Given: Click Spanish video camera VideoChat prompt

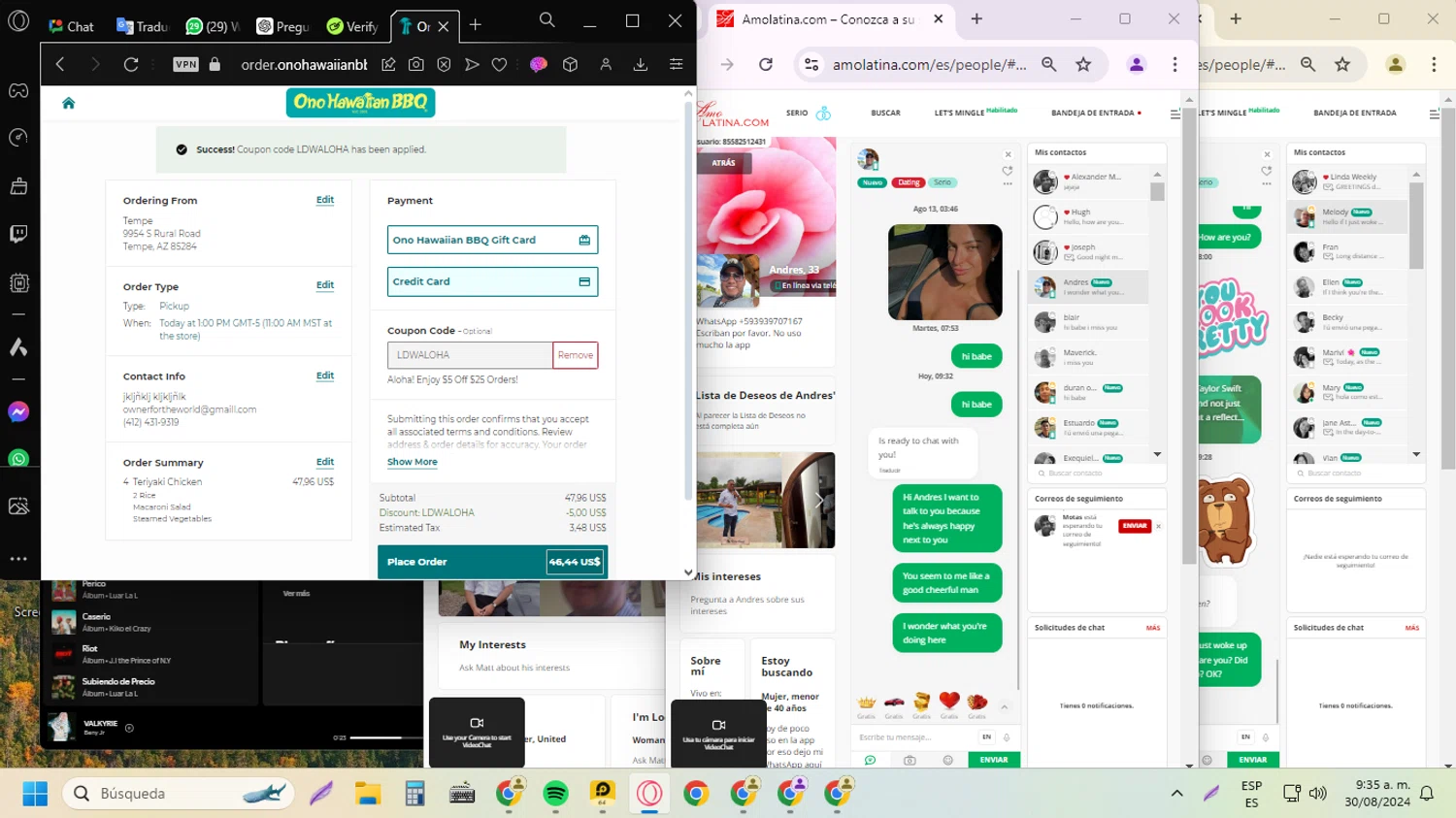Looking at the screenshot, I should coord(718,734).
